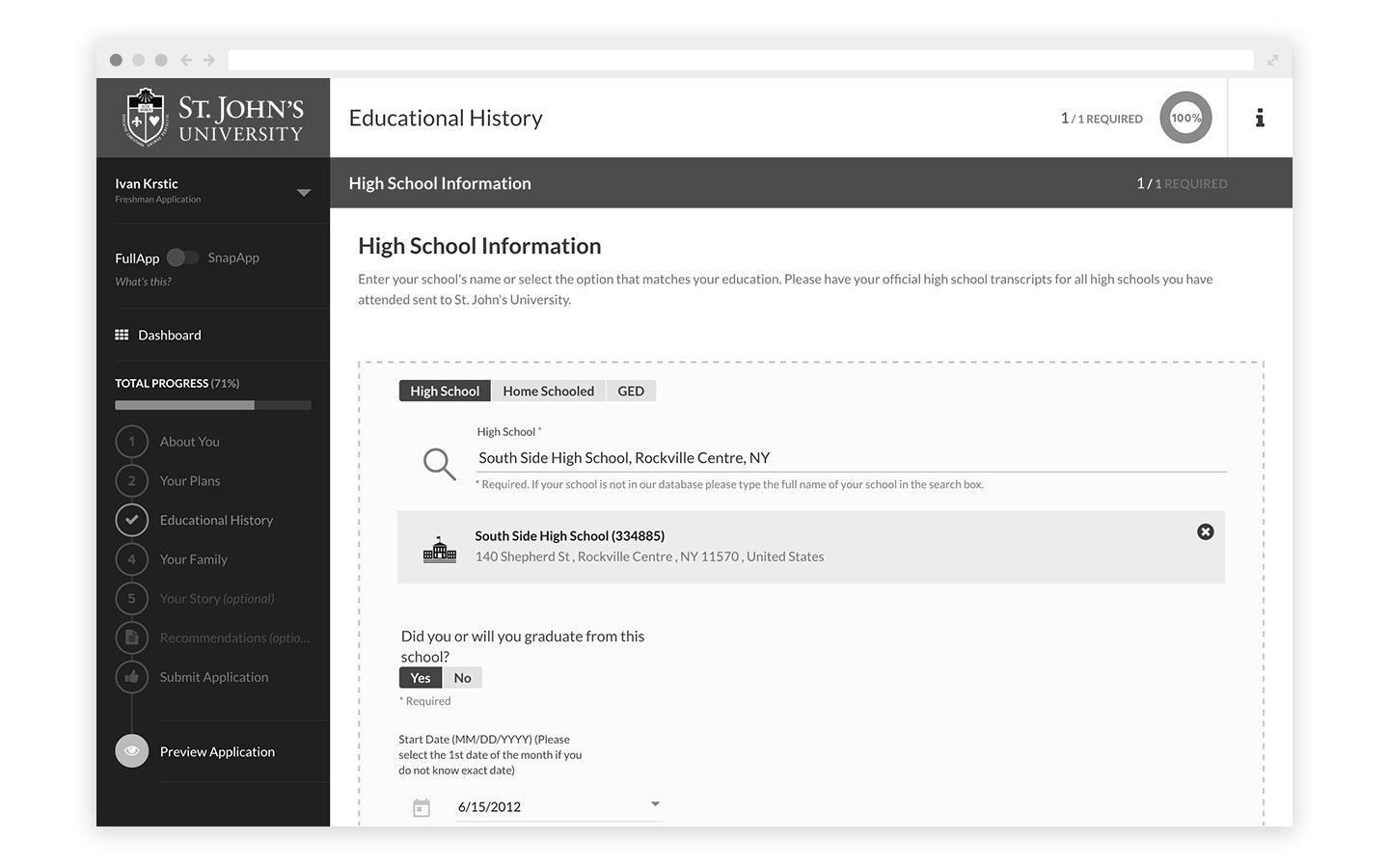Select Yes for graduating from this school
Viewport: 1389px width, 868px height.
tap(421, 678)
